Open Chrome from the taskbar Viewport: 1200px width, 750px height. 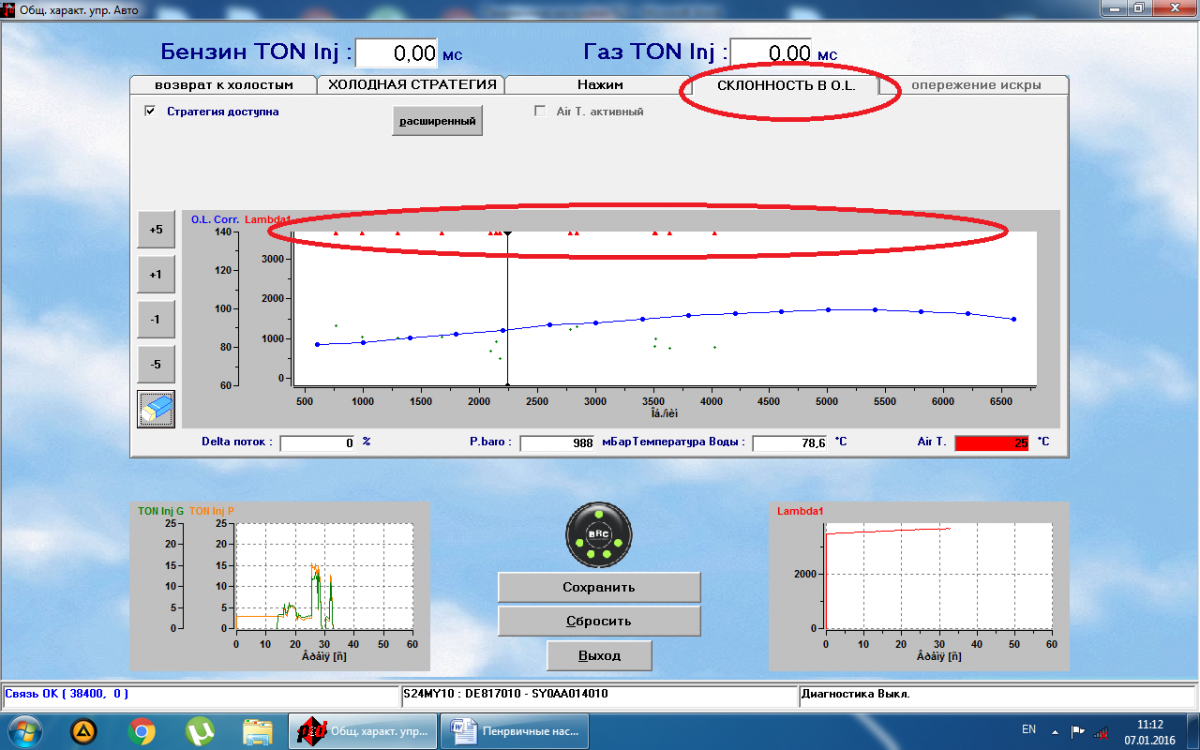[142, 732]
